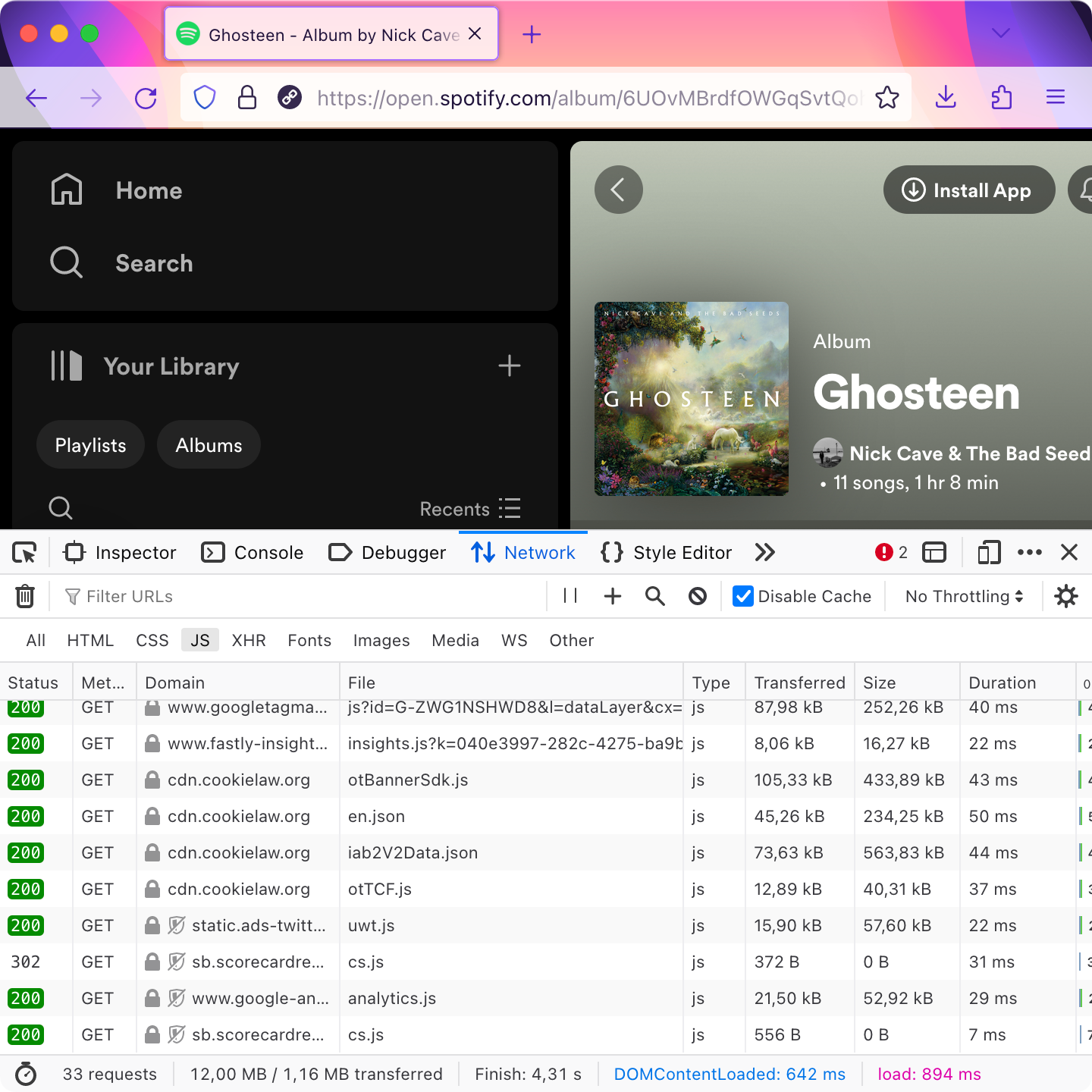Image resolution: width=1092 pixels, height=1092 pixels.
Task: Open request blocking icon
Action: [x=698, y=597]
